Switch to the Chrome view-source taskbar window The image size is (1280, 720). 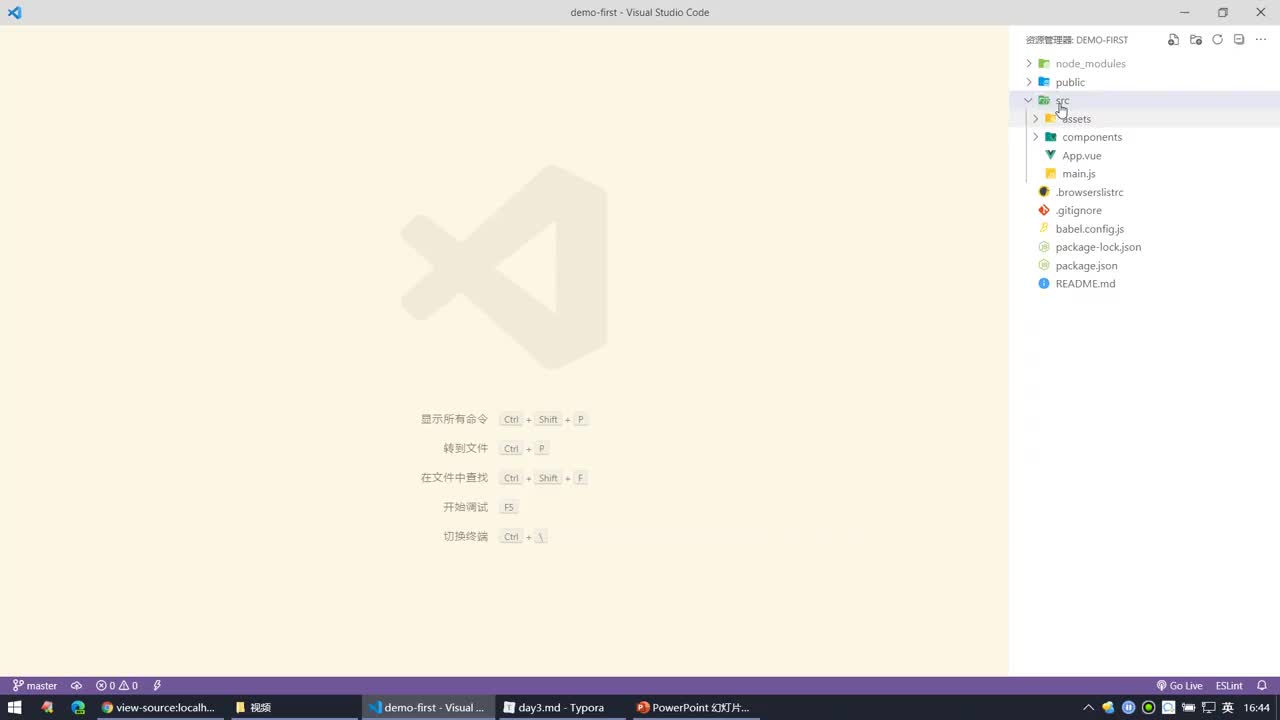(x=158, y=708)
